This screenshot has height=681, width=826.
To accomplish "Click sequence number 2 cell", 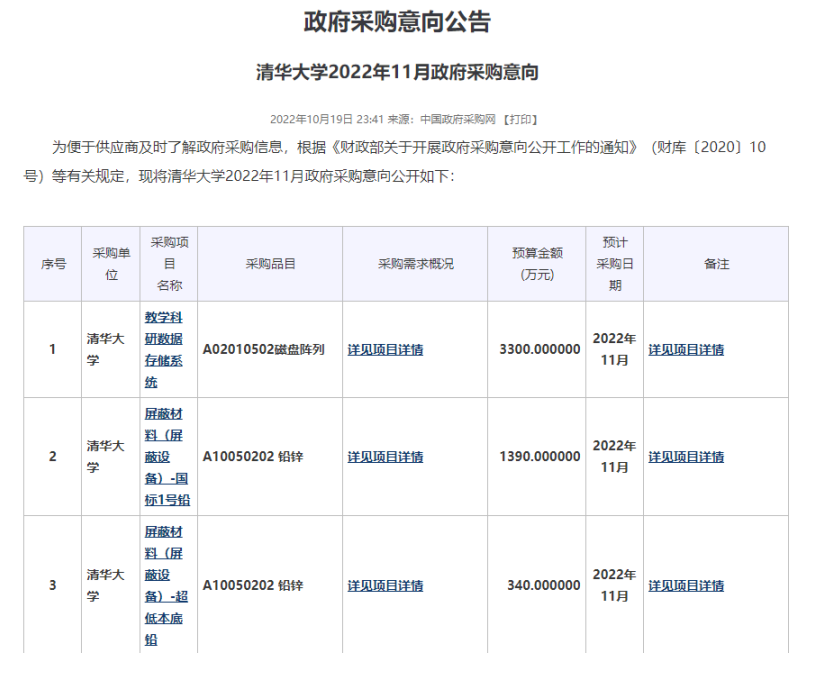I will coord(53,457).
